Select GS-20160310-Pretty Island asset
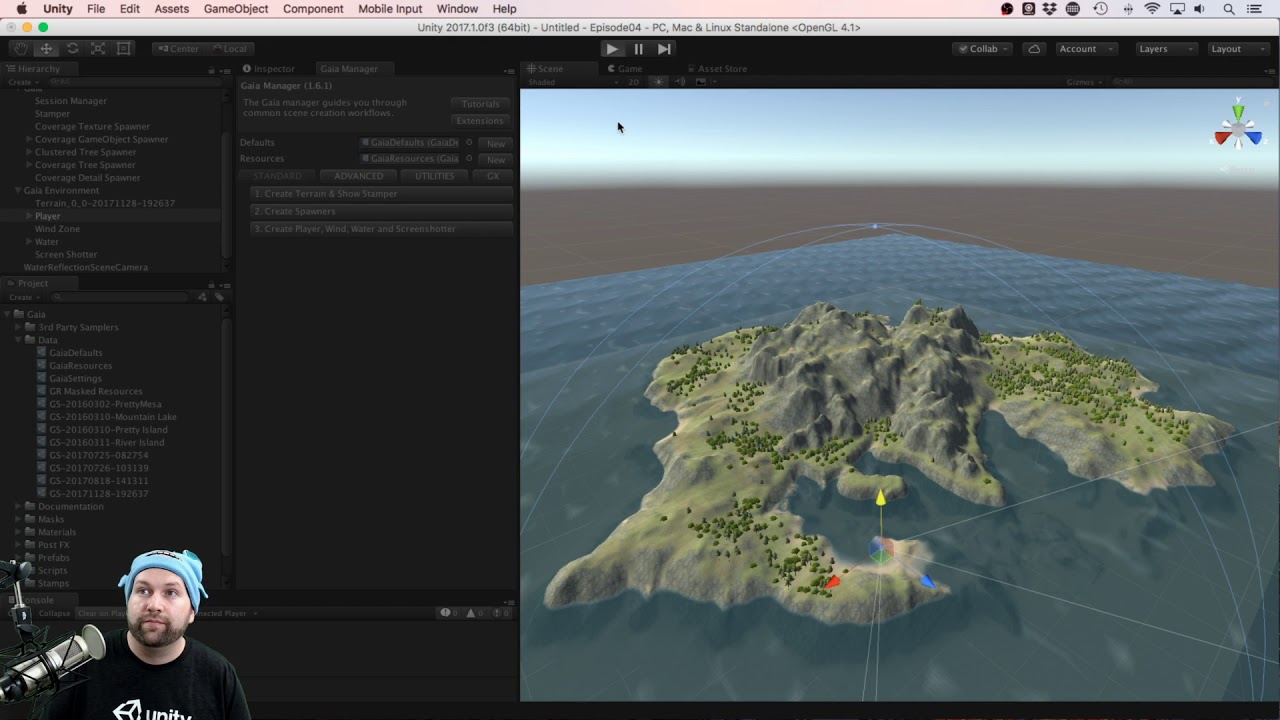This screenshot has height=720, width=1280. point(108,430)
